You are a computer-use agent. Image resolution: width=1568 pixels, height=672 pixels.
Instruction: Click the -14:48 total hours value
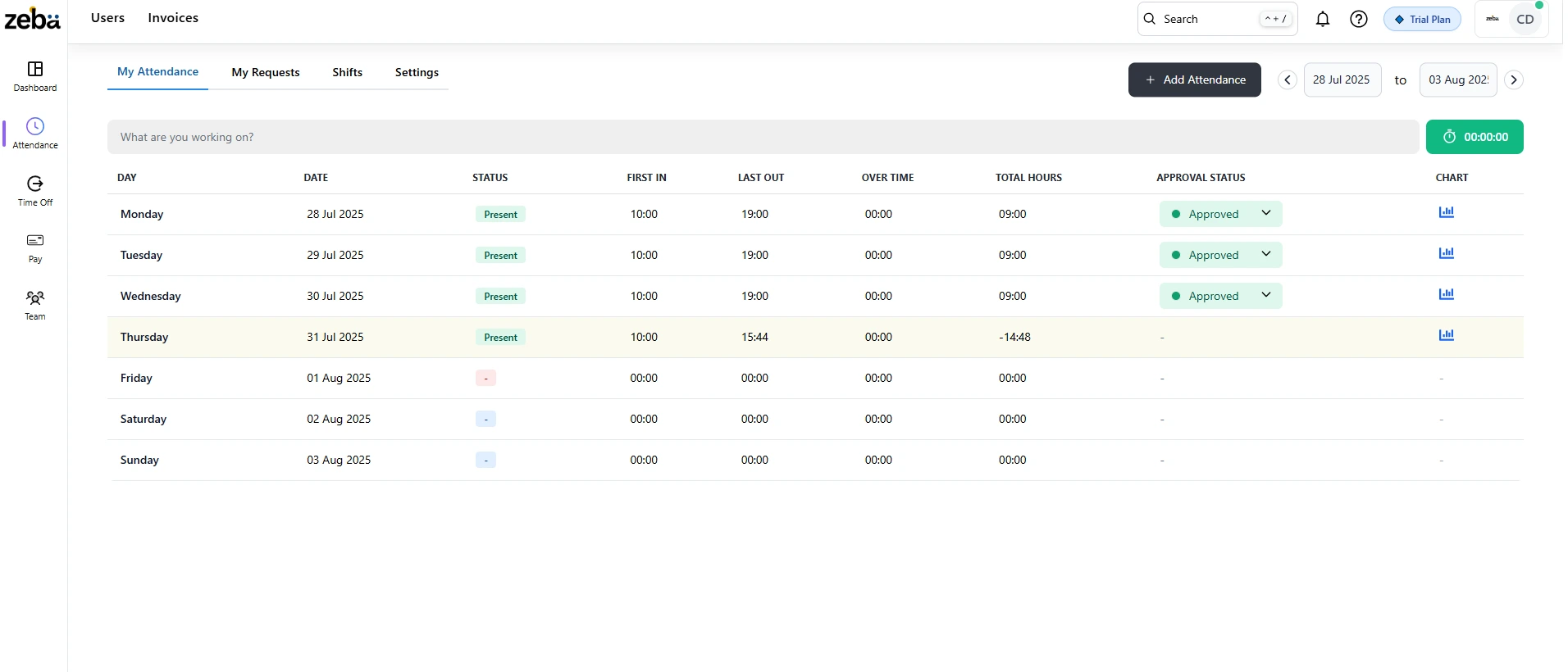click(x=1014, y=337)
